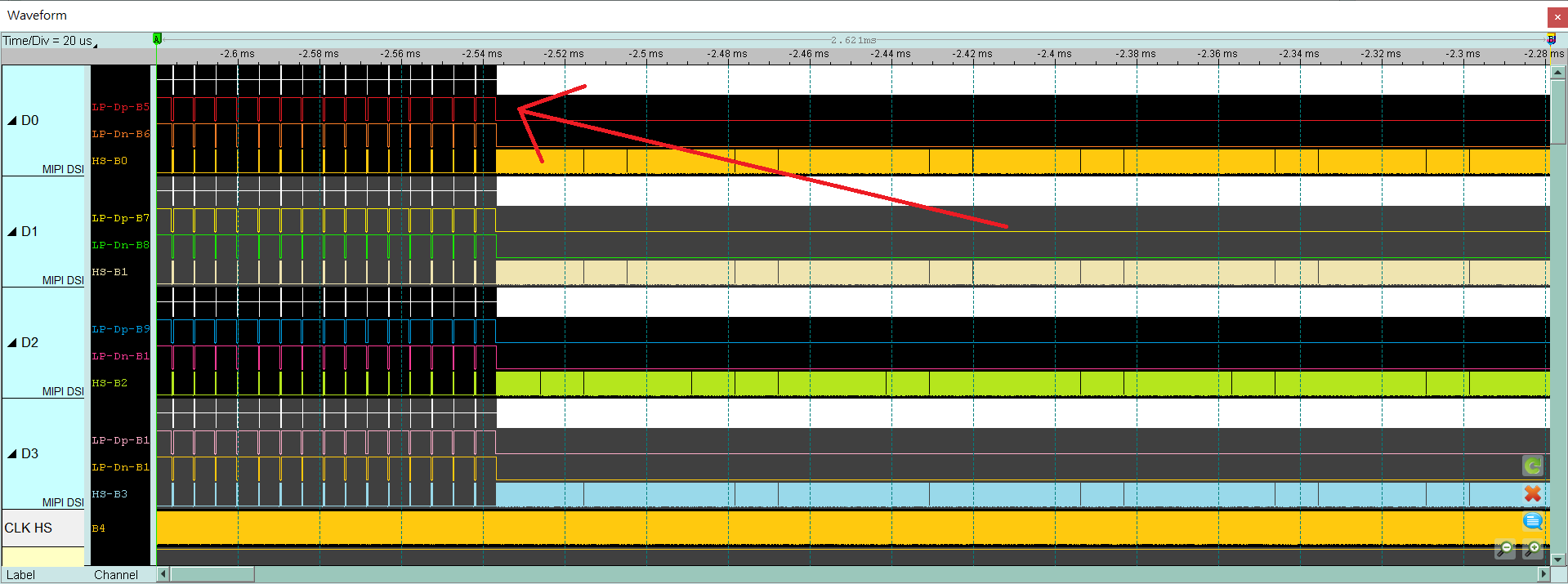The image size is (1568, 584).
Task: Click MIPI DSI label under D2
Action: (63, 391)
